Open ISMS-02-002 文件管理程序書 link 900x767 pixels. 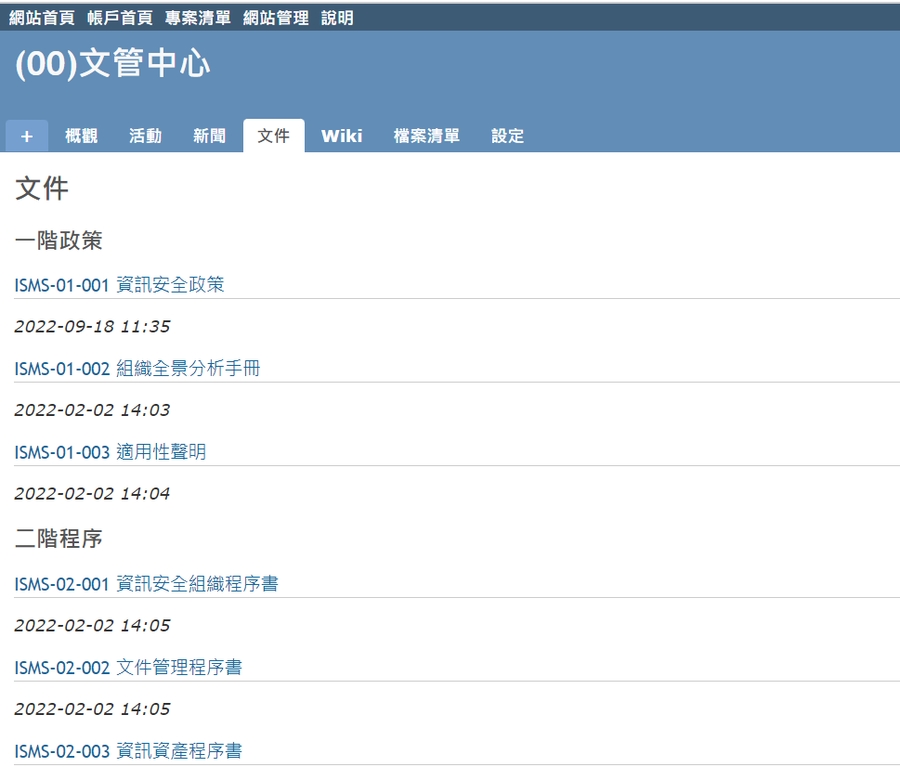[128, 667]
